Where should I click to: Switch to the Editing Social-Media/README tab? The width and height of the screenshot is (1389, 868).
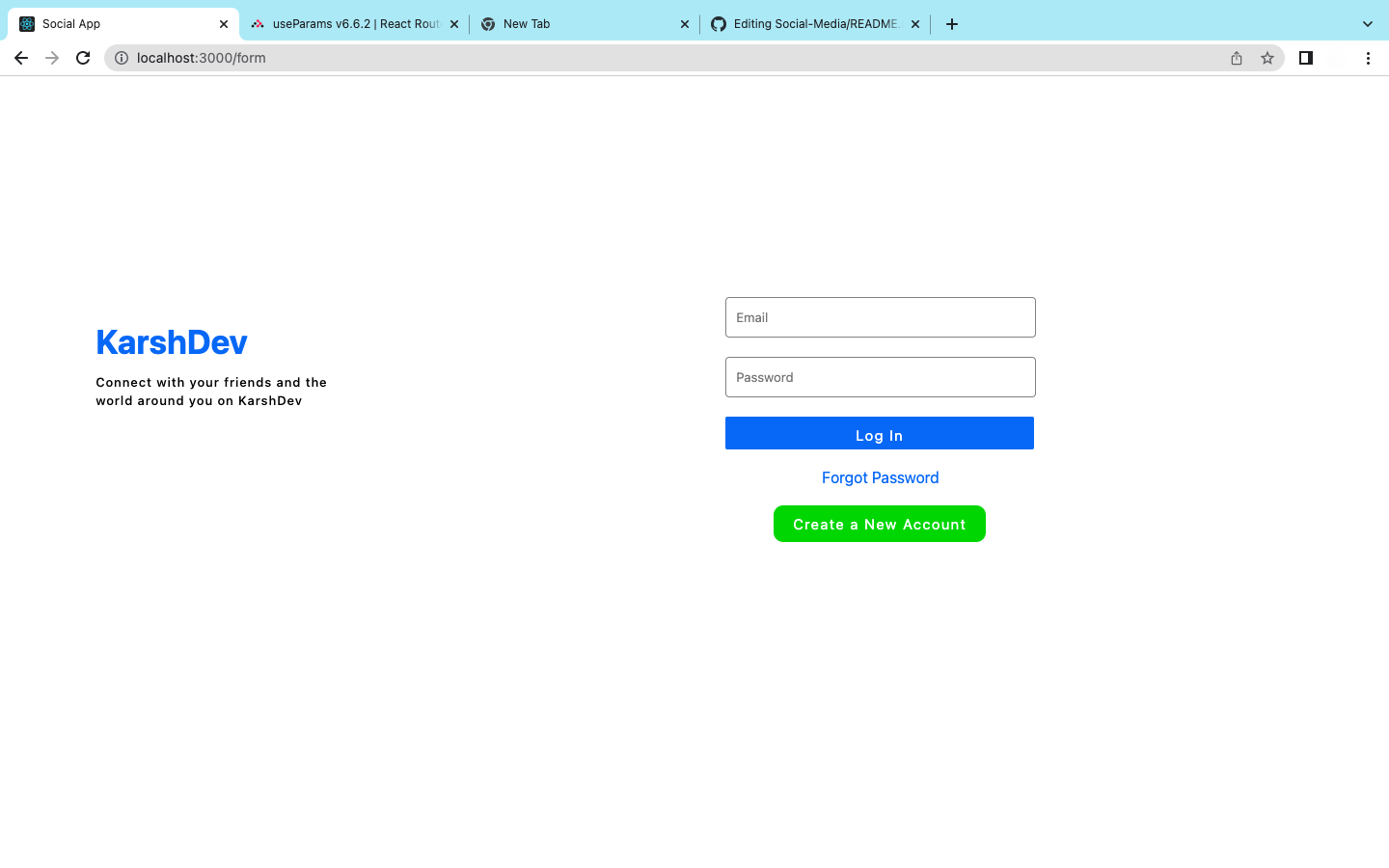pyautogui.click(x=815, y=23)
